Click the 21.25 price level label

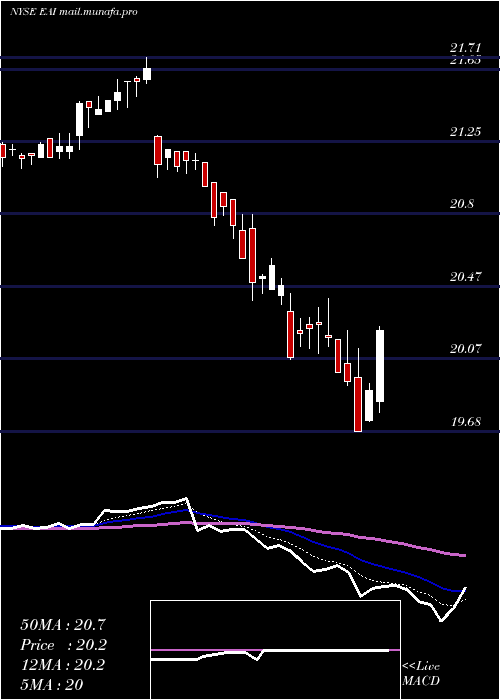(466, 131)
